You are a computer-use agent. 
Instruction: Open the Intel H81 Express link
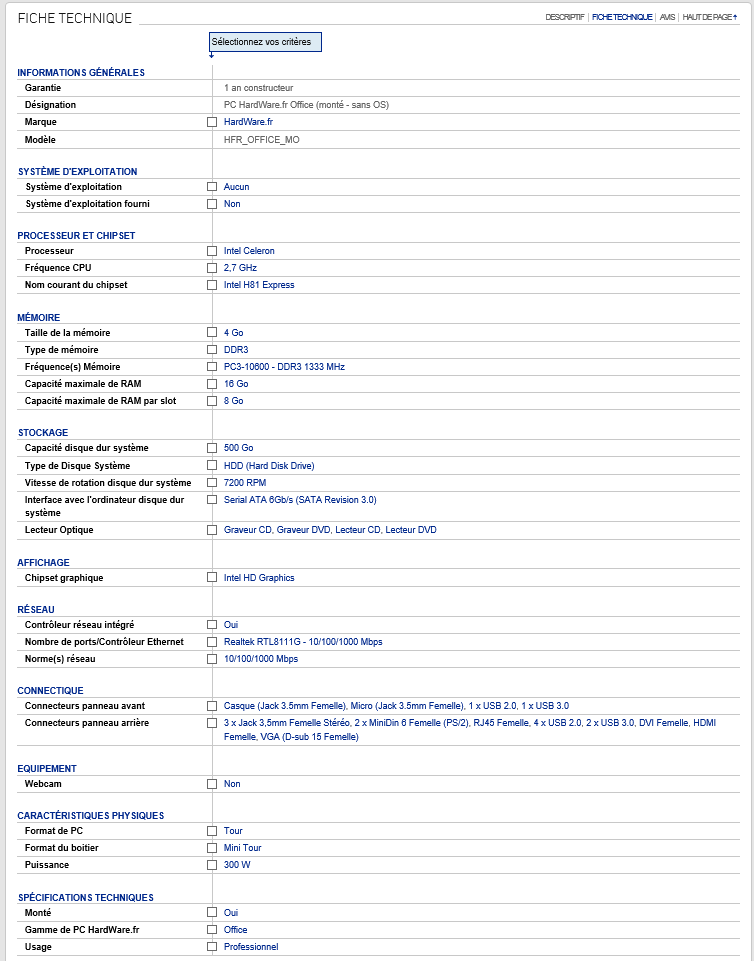coord(259,285)
